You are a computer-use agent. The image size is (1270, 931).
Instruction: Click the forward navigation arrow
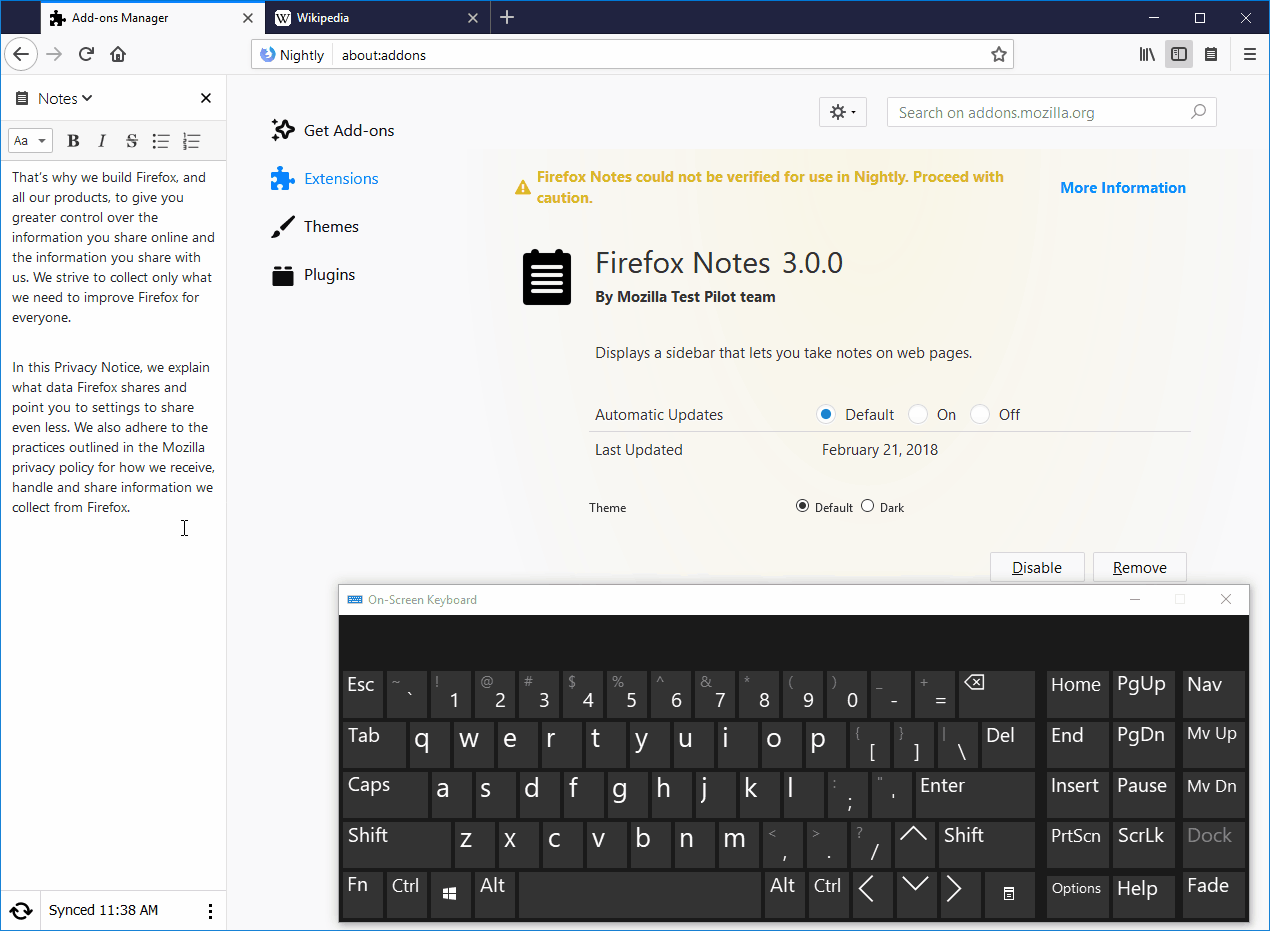click(54, 54)
